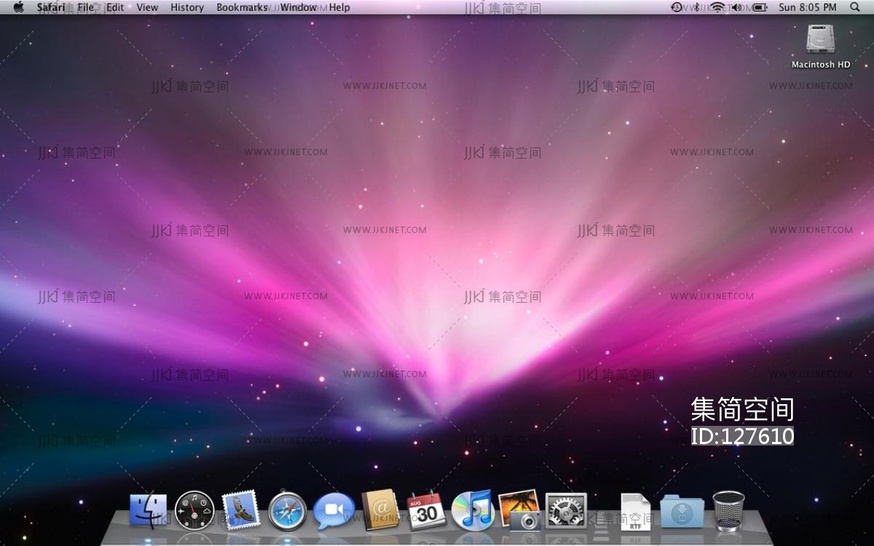Open the Bookmarks menu
The height and width of the screenshot is (546, 874).
click(242, 7)
